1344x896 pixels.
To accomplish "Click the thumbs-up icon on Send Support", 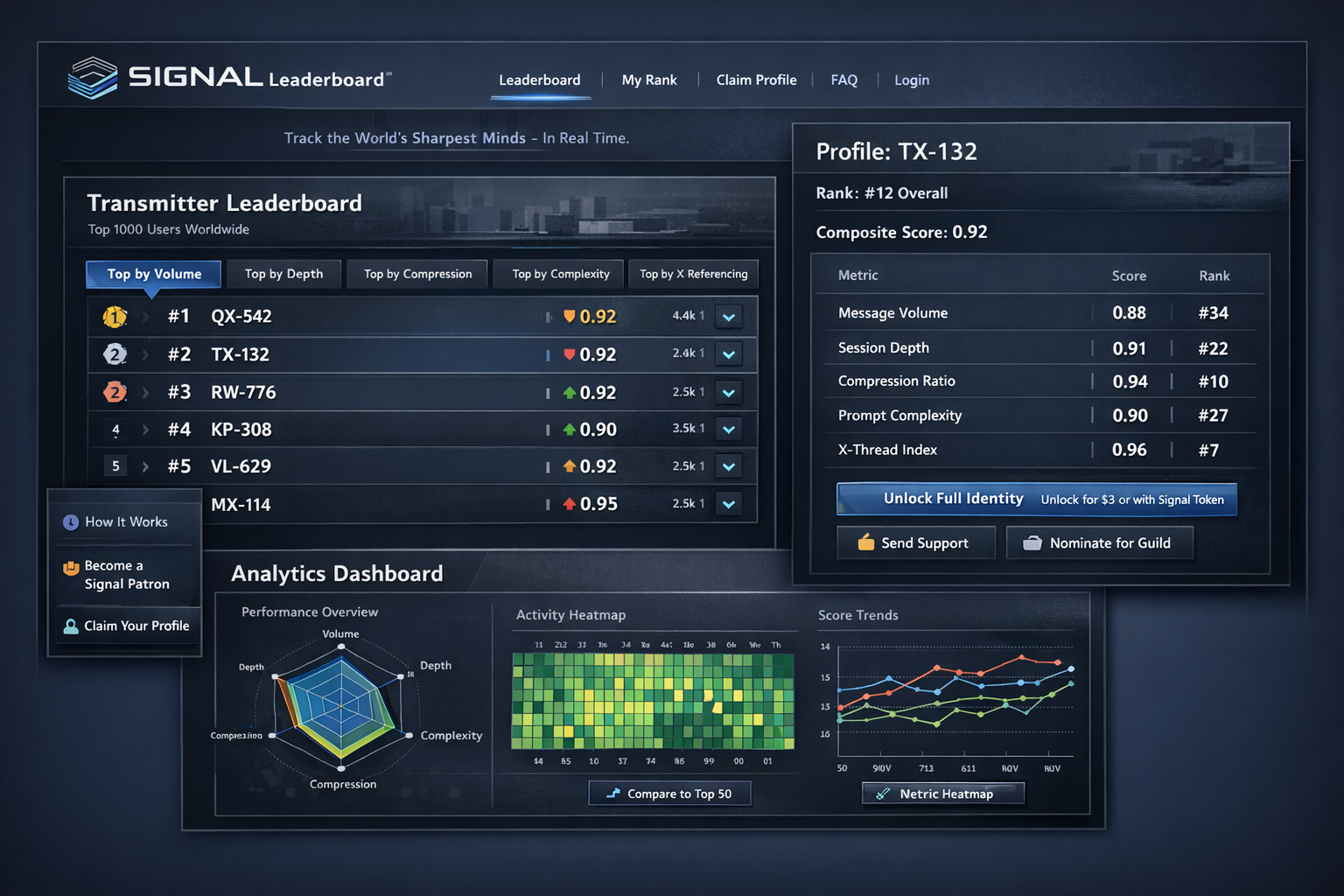I will pos(867,542).
